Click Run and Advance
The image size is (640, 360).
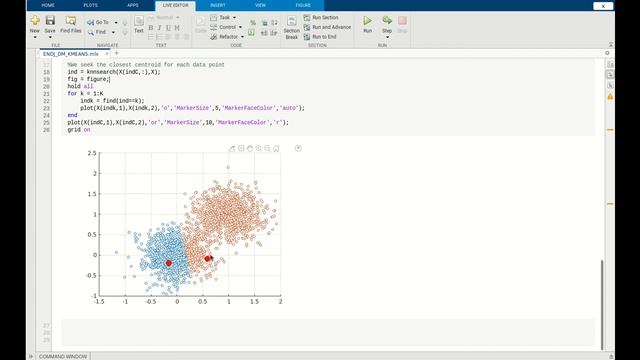(x=327, y=27)
